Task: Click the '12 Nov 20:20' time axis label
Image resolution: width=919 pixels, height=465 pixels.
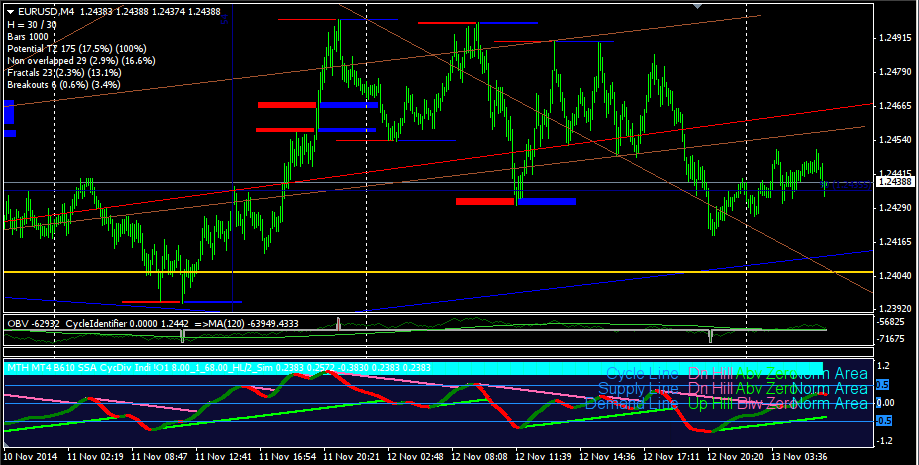Action: click(x=736, y=456)
